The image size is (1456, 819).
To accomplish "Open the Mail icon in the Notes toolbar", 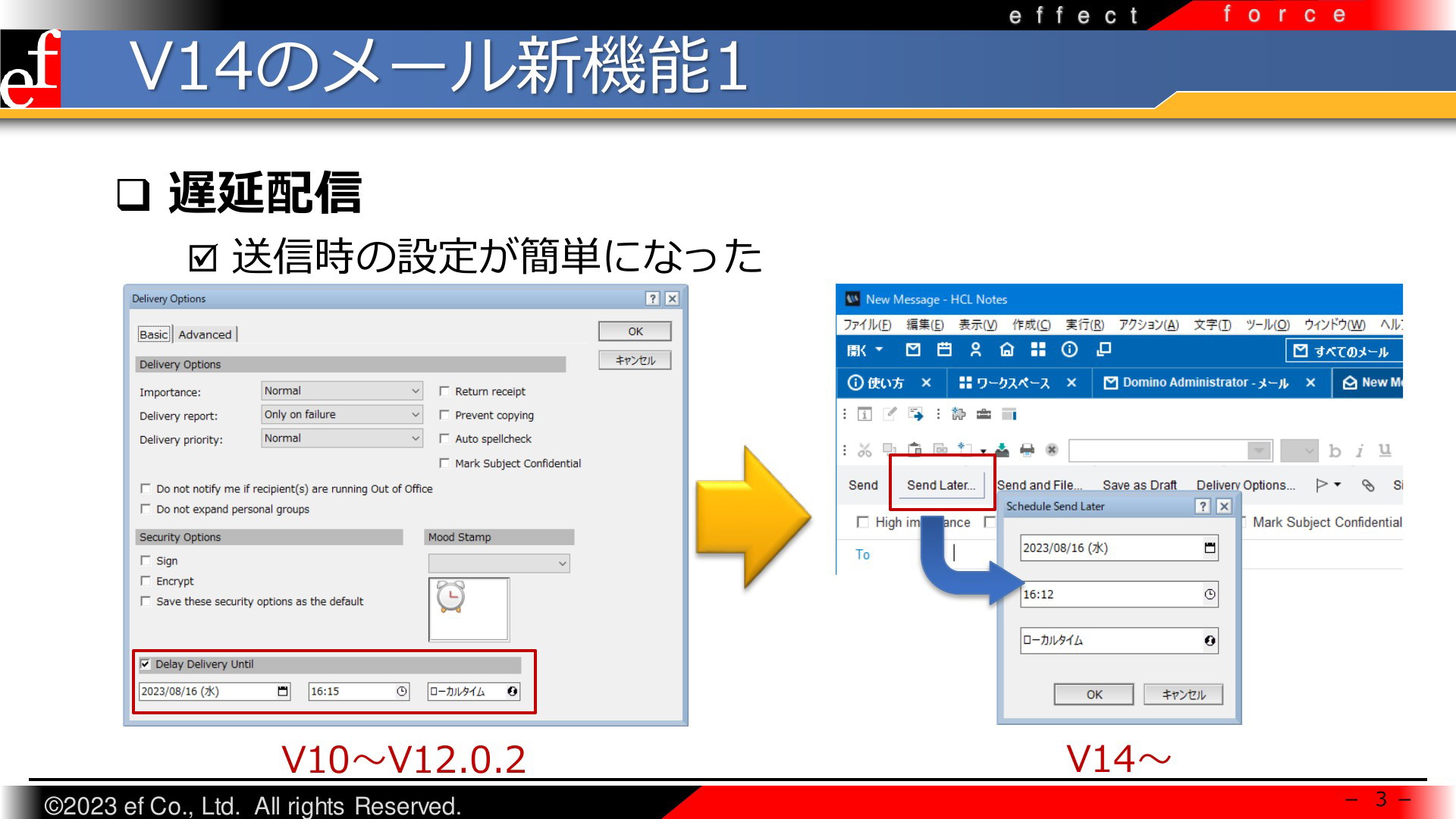I will pos(913,350).
